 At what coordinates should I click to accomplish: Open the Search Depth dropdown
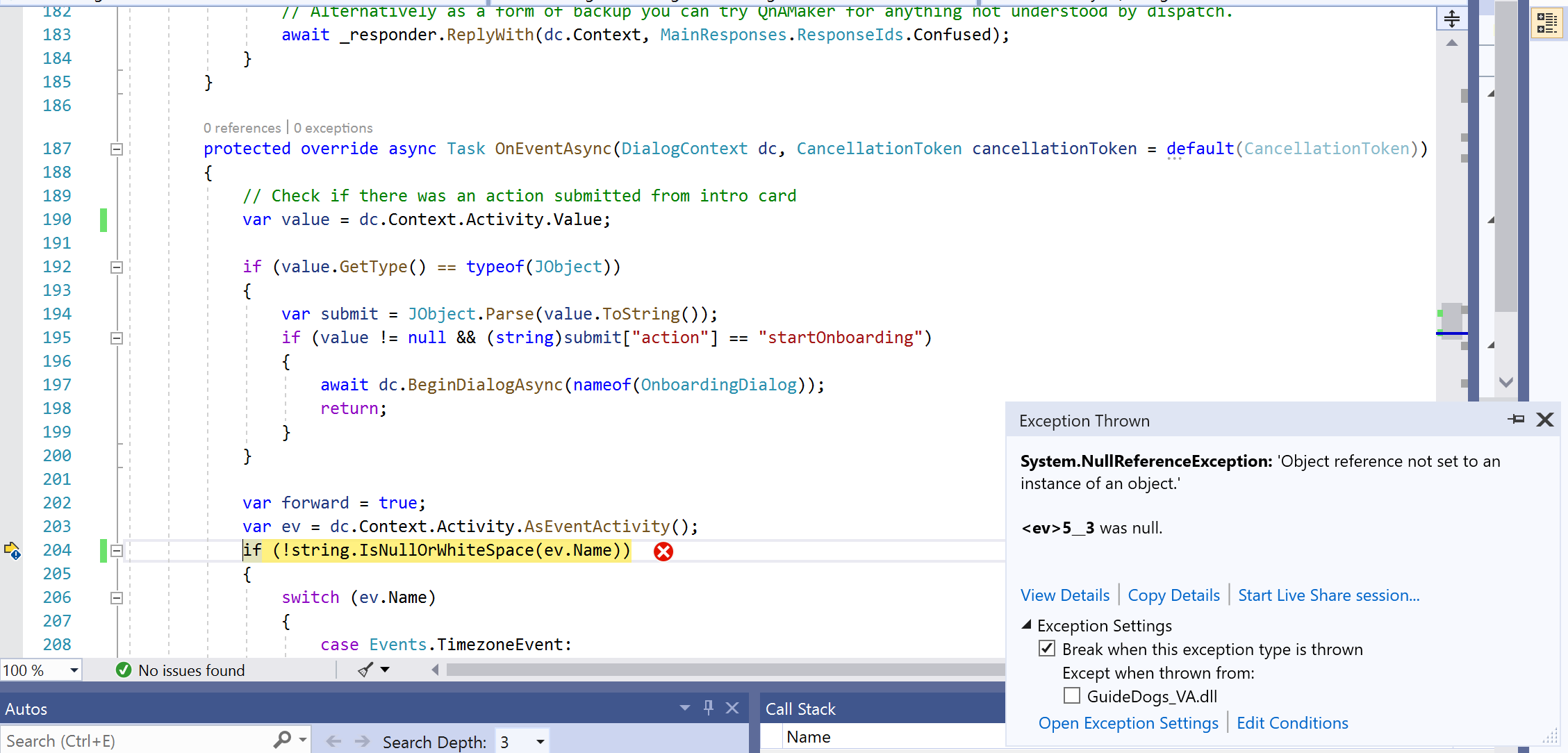(x=540, y=742)
